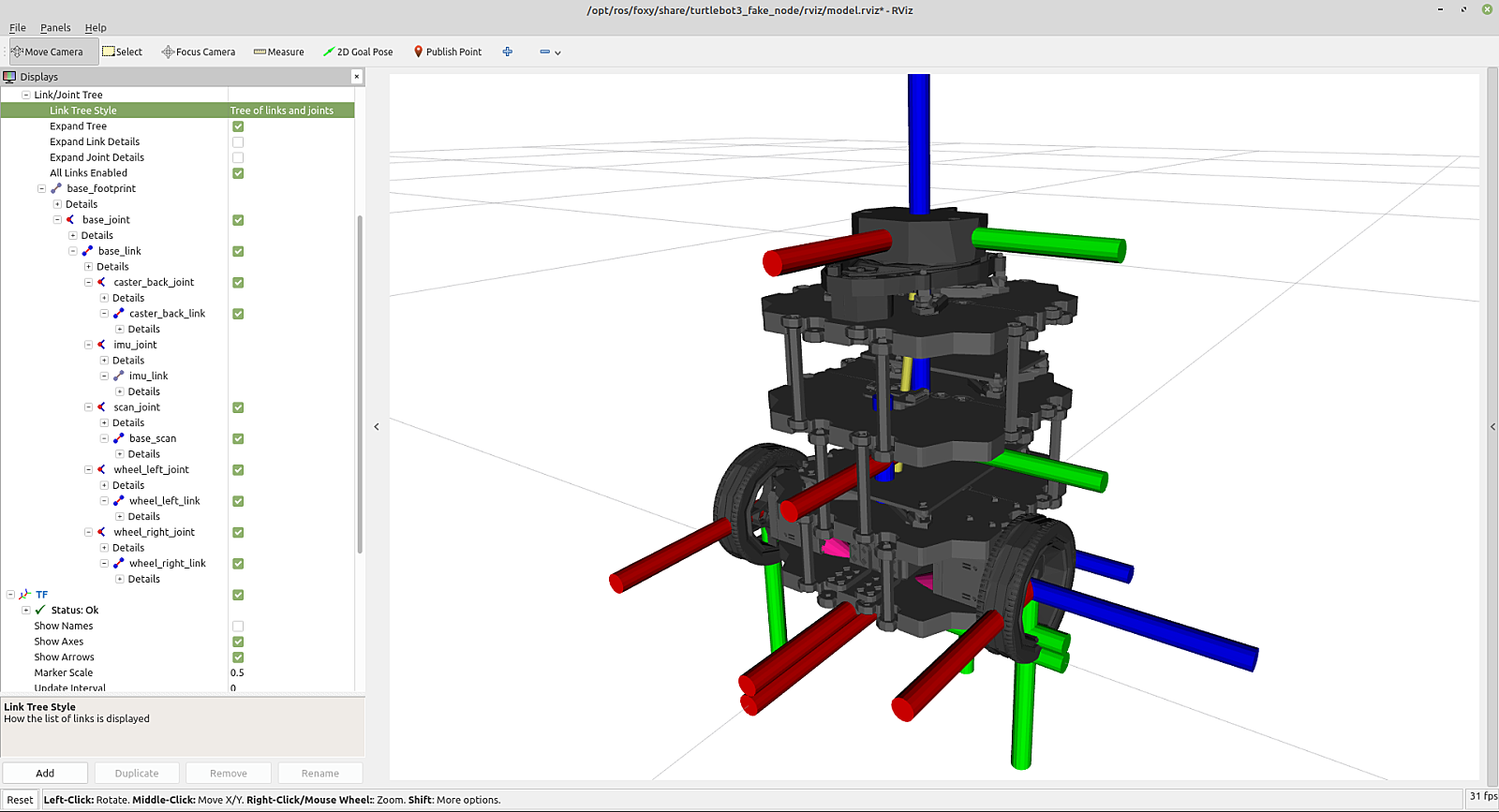Uncheck the Expand Tree checkbox
This screenshot has height=812, width=1499.
click(238, 126)
